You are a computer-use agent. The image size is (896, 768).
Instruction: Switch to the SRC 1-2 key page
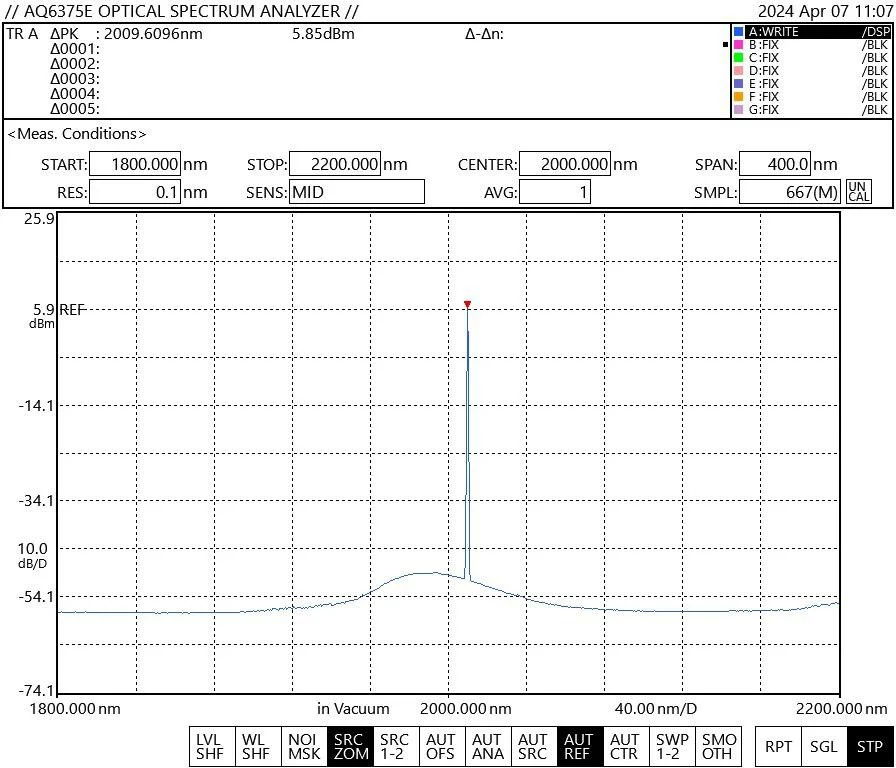[394, 746]
